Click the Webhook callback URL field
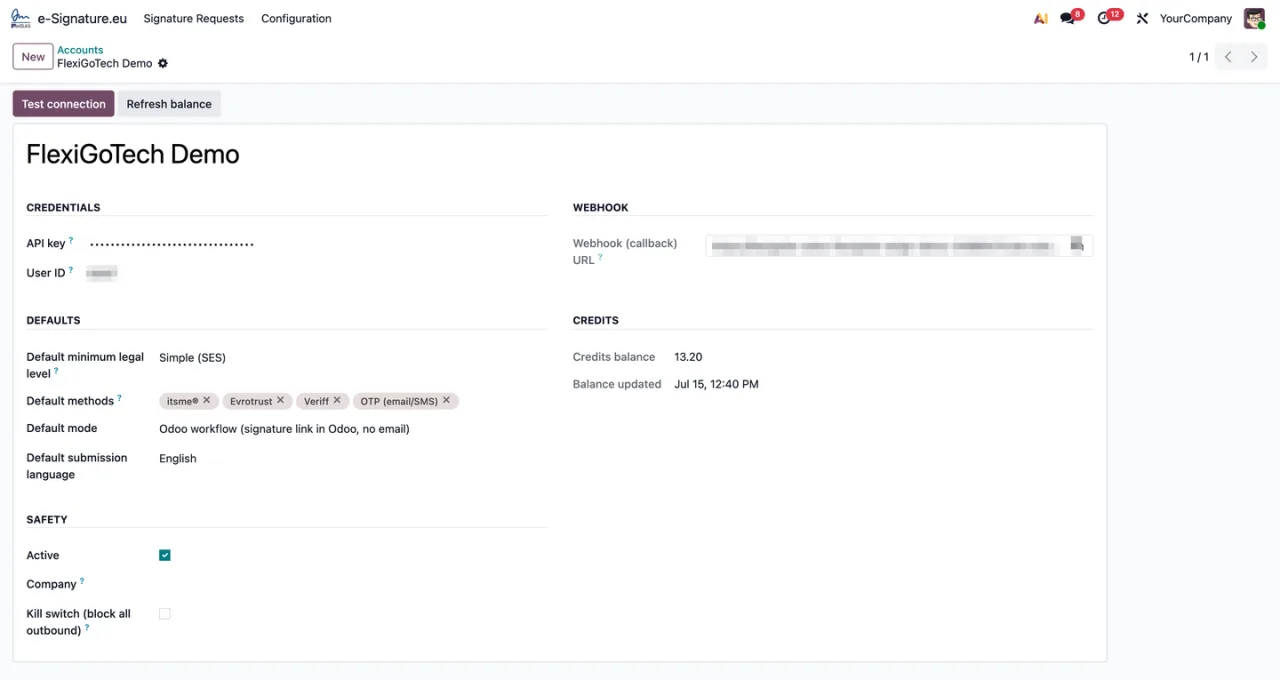 click(x=899, y=245)
